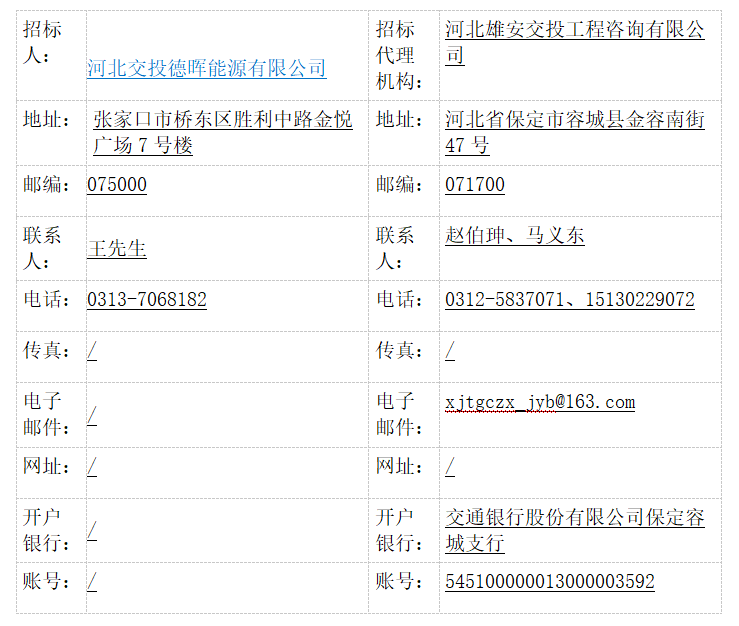
Task: Click the 账号 label beside the account number
Action: [x=398, y=582]
